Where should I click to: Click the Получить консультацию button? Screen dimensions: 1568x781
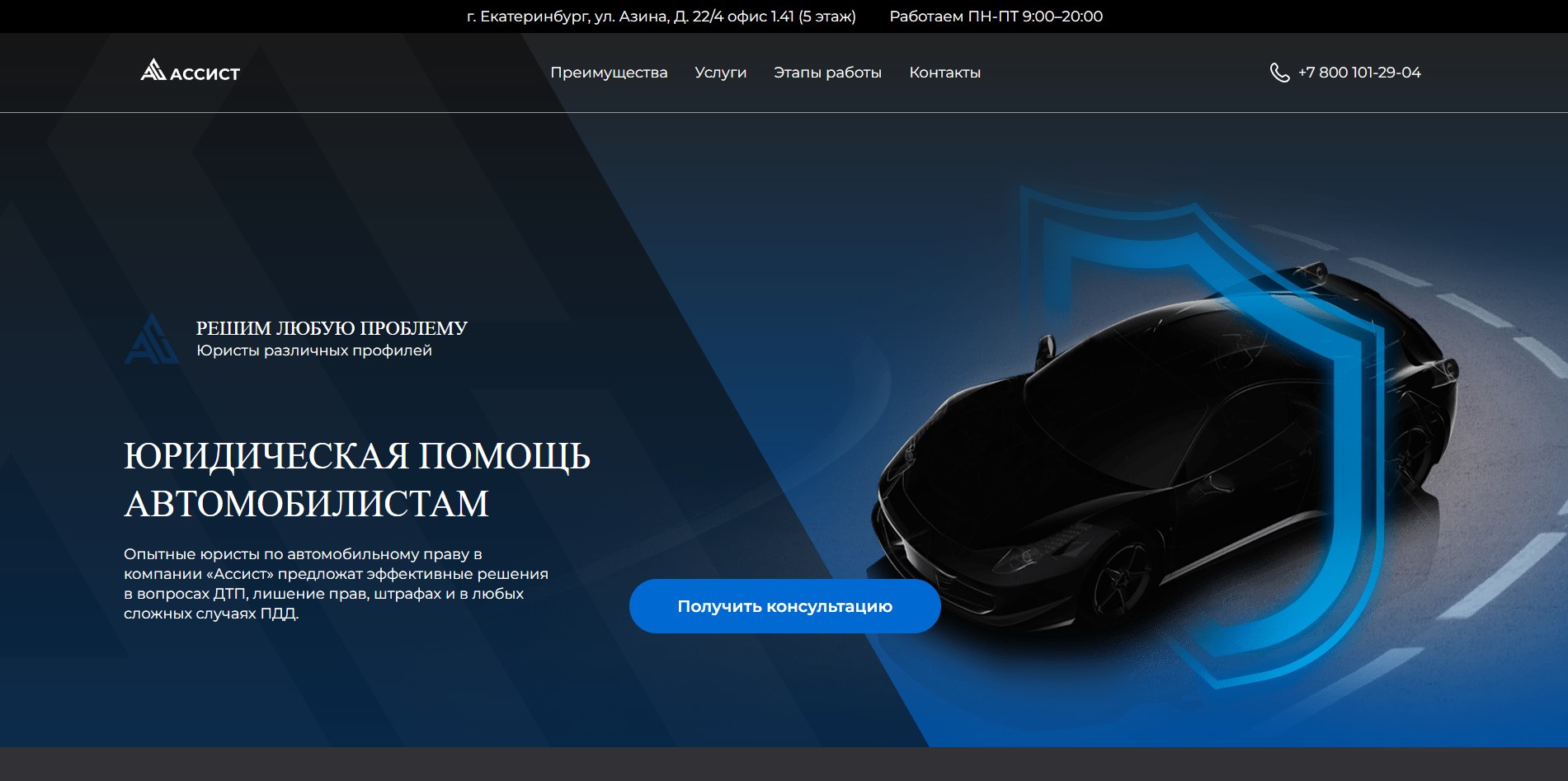[784, 606]
